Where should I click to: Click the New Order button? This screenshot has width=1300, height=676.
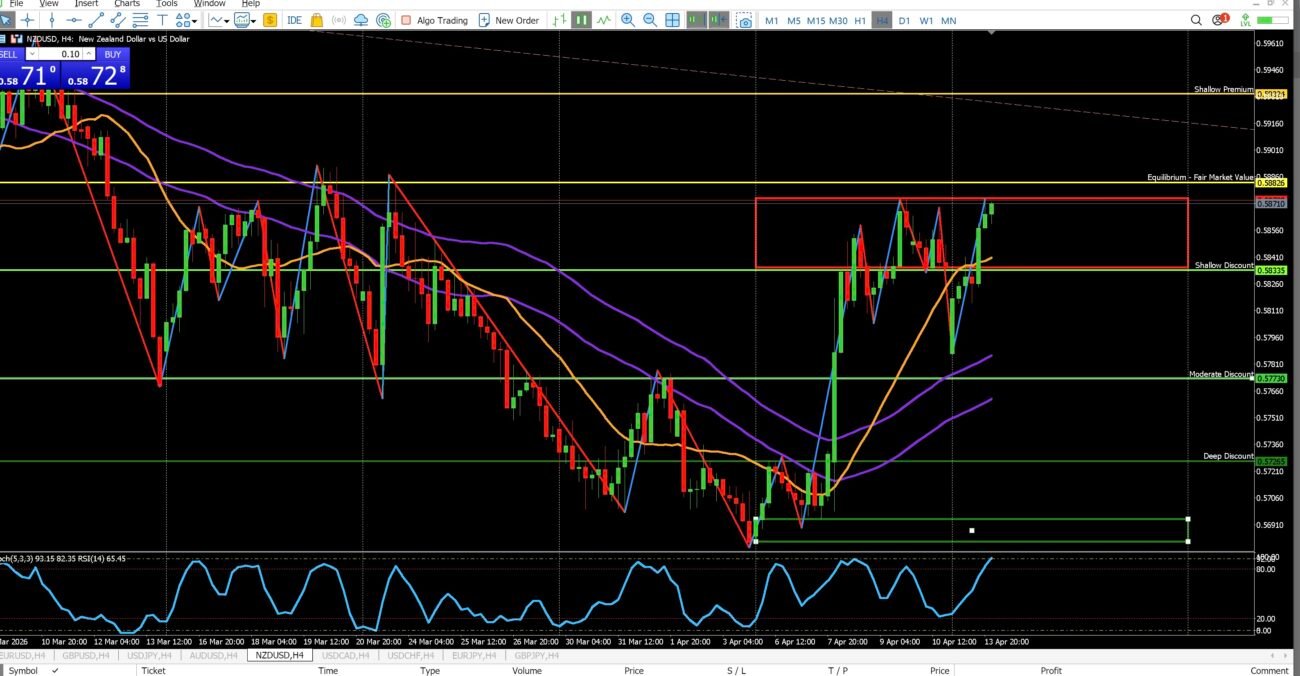click(x=509, y=20)
